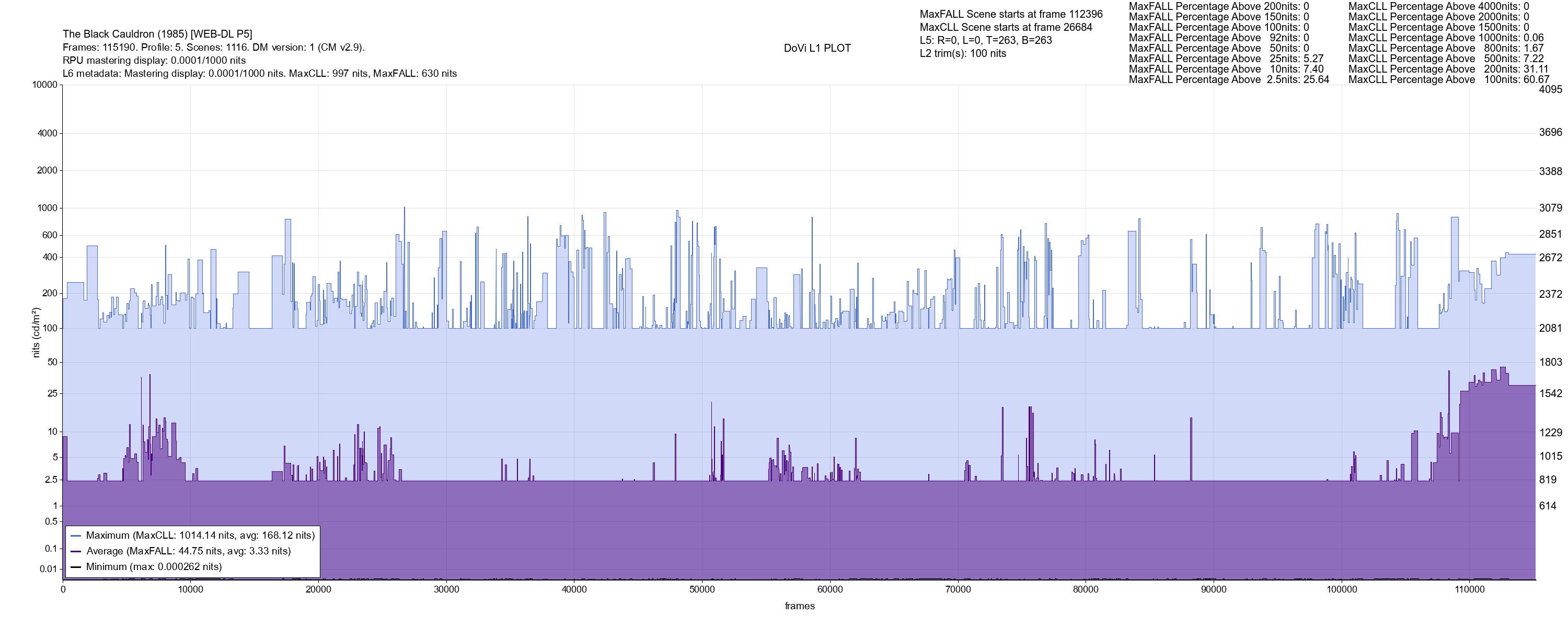Select the Maximum MaxCLL legend entry text
This screenshot has width=1568, height=627.
point(200,536)
